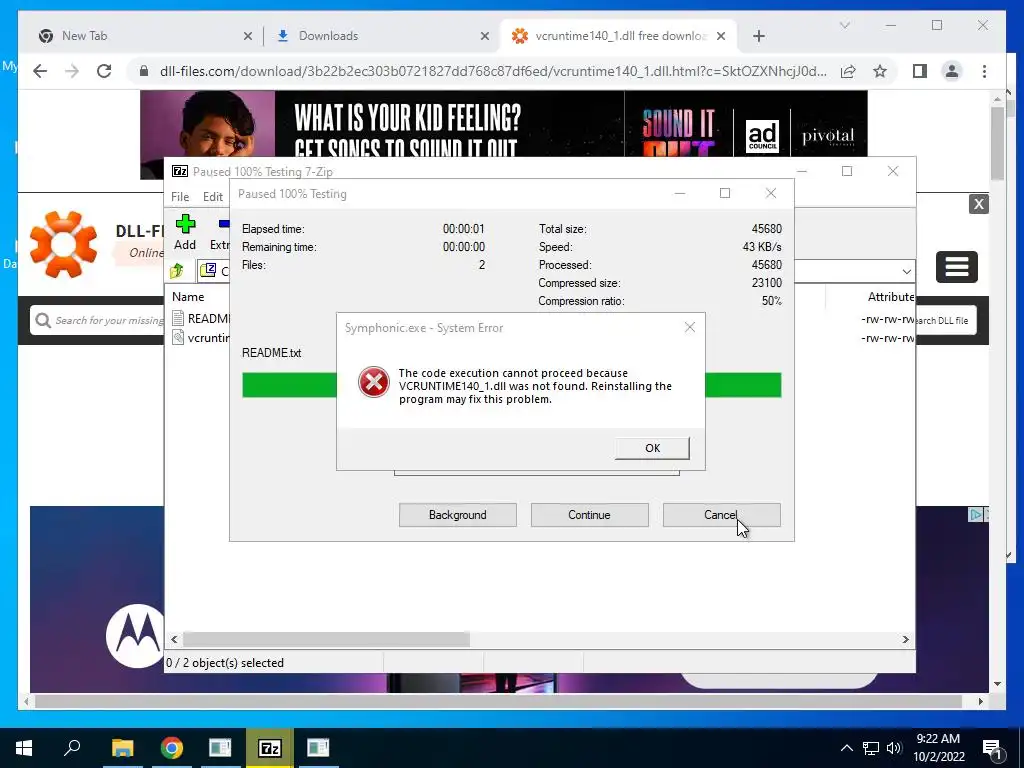Screen dimensions: 1024x768
Task: Bookmark this page with the star icon
Action: click(880, 71)
